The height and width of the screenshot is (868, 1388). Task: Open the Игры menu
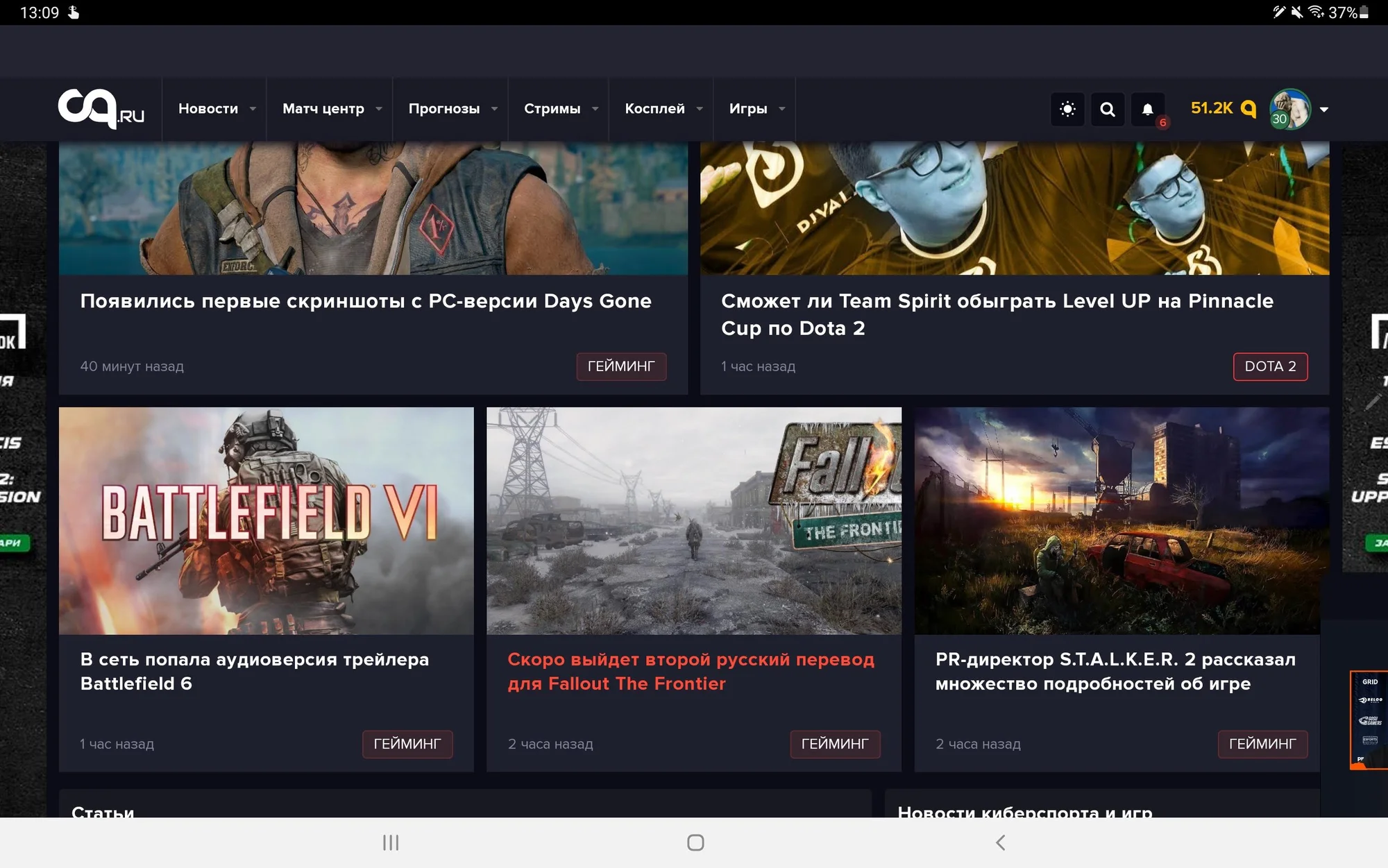click(748, 109)
